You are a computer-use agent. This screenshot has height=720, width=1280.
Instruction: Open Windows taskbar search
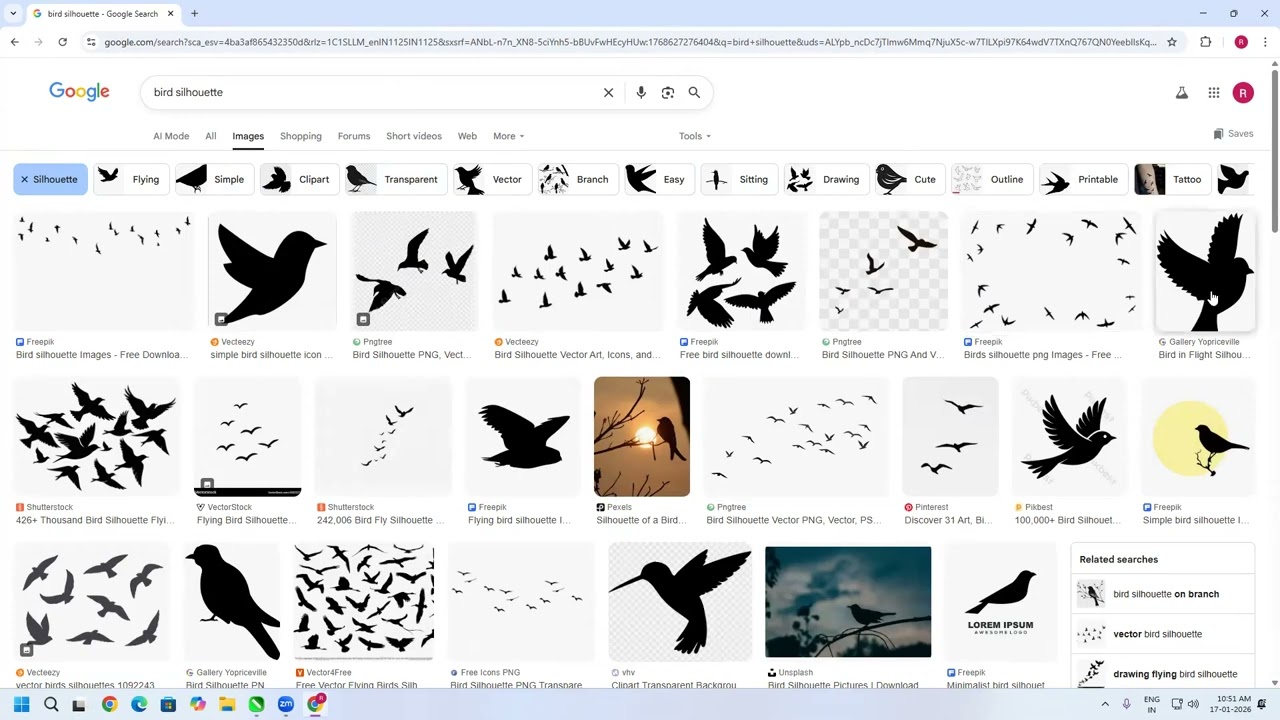click(51, 705)
